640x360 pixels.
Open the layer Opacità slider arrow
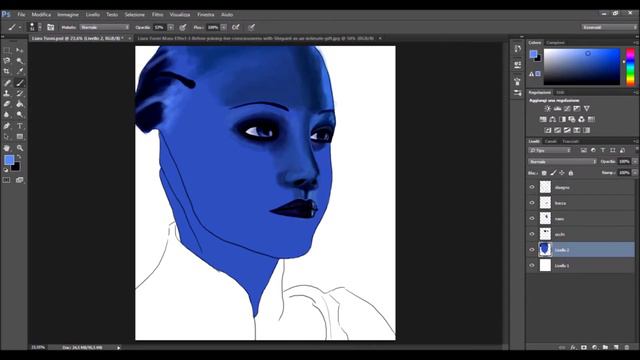[x=635, y=162]
